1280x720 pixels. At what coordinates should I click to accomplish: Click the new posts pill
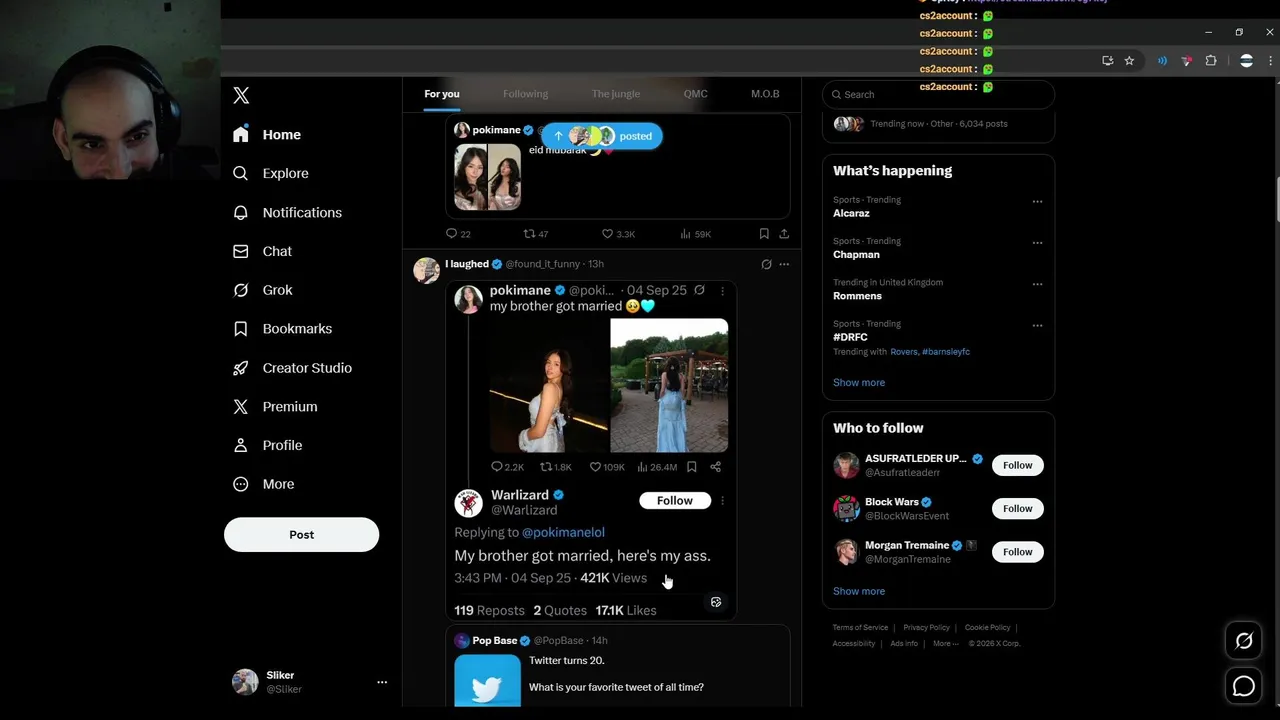coord(602,136)
